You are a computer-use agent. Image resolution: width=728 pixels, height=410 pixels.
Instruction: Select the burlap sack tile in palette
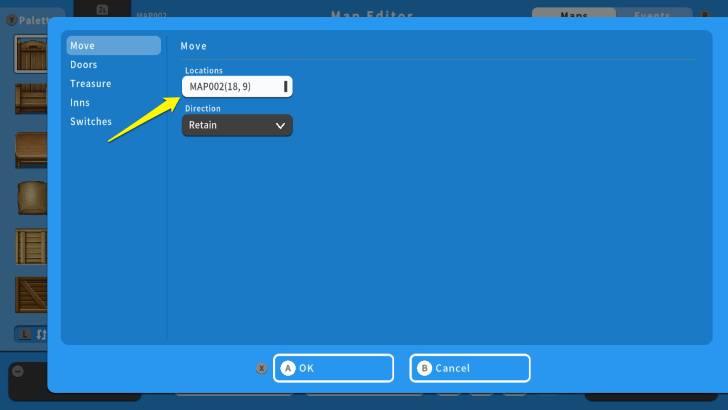pyautogui.click(x=32, y=198)
